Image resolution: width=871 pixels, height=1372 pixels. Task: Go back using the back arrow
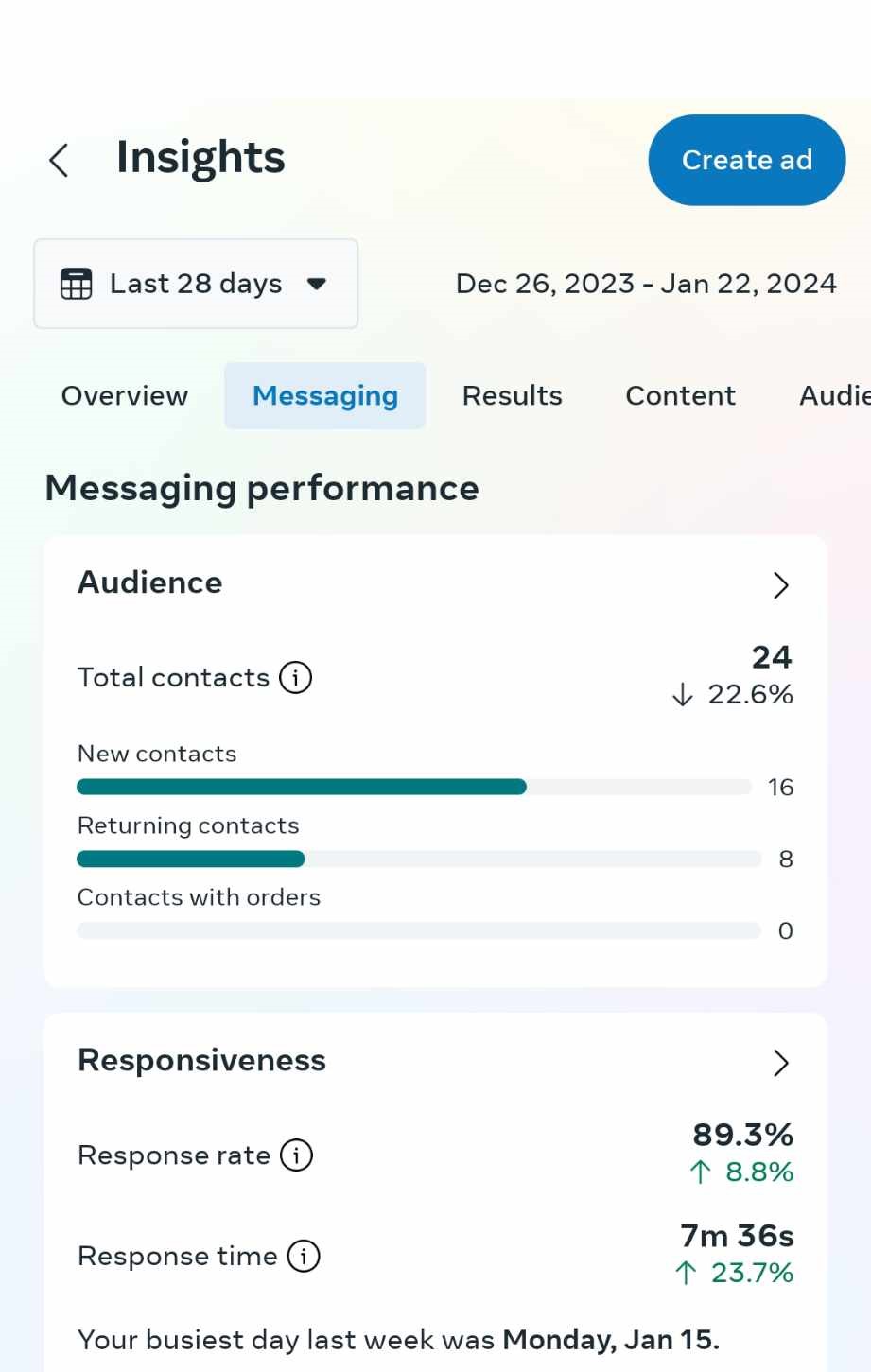click(59, 160)
